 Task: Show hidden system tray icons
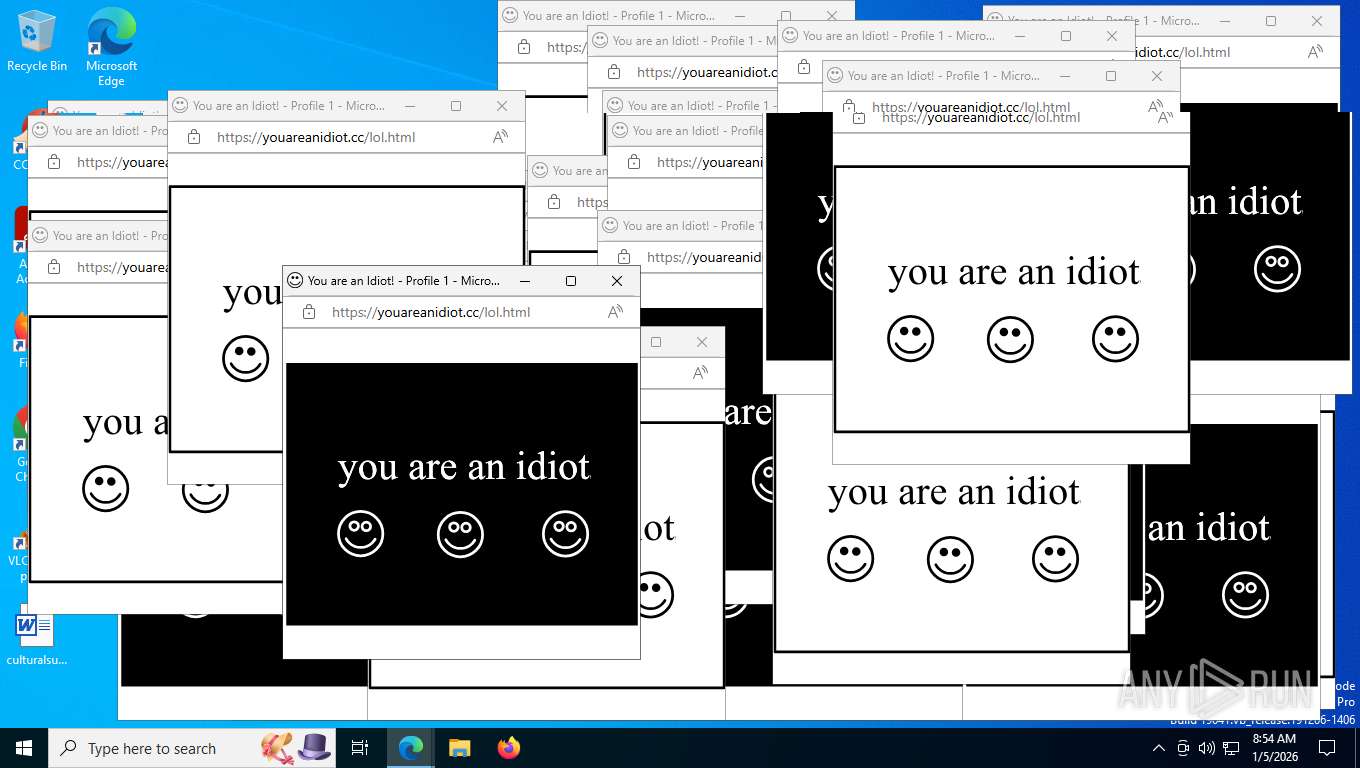(1159, 748)
